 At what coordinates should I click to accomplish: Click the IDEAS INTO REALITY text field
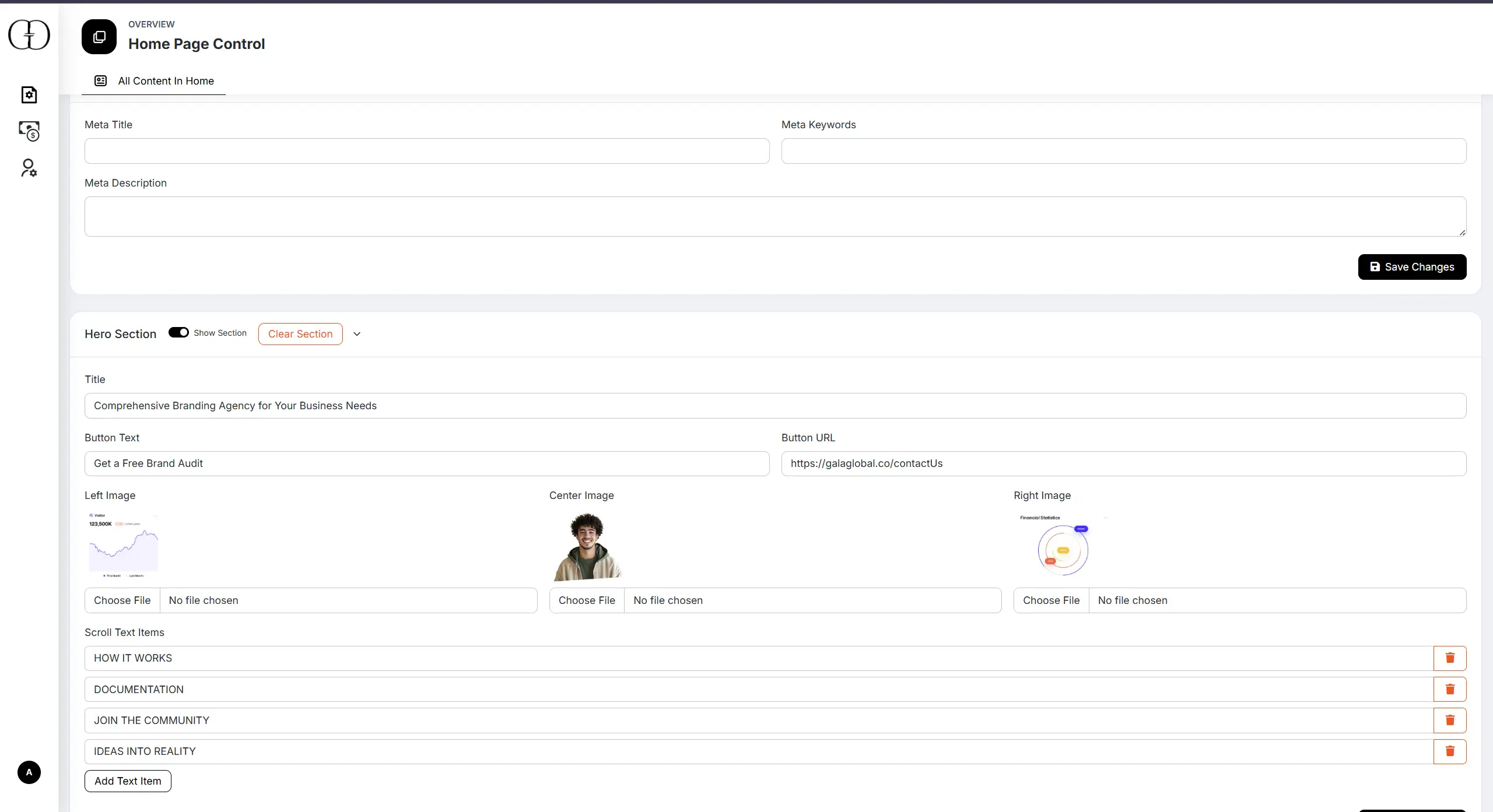click(759, 751)
